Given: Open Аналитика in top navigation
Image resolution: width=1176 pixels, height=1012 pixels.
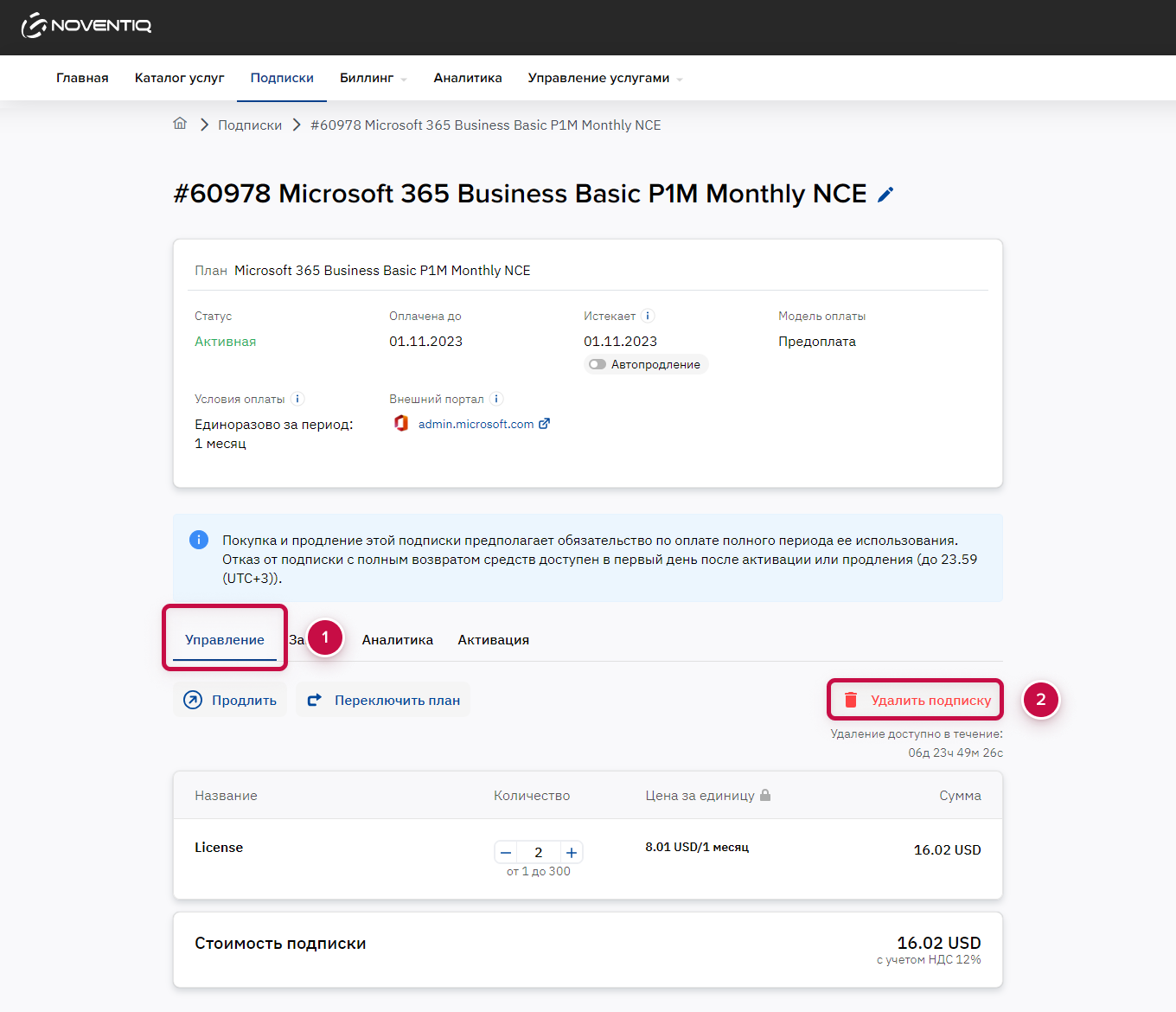Looking at the screenshot, I should point(468,78).
